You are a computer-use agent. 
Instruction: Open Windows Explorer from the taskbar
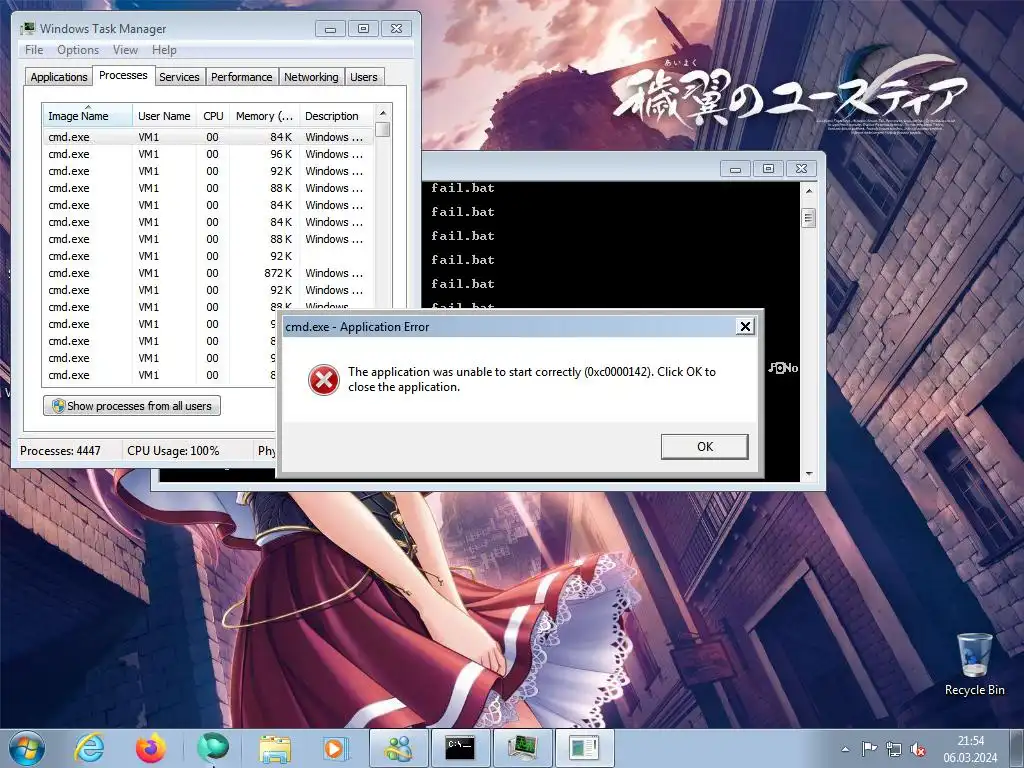coord(275,748)
